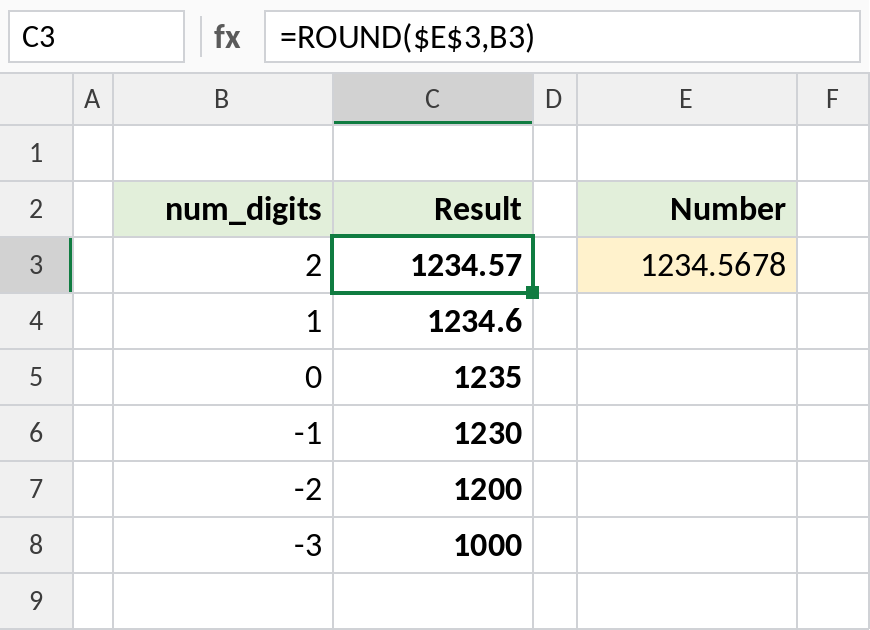Select column A header

click(93, 99)
